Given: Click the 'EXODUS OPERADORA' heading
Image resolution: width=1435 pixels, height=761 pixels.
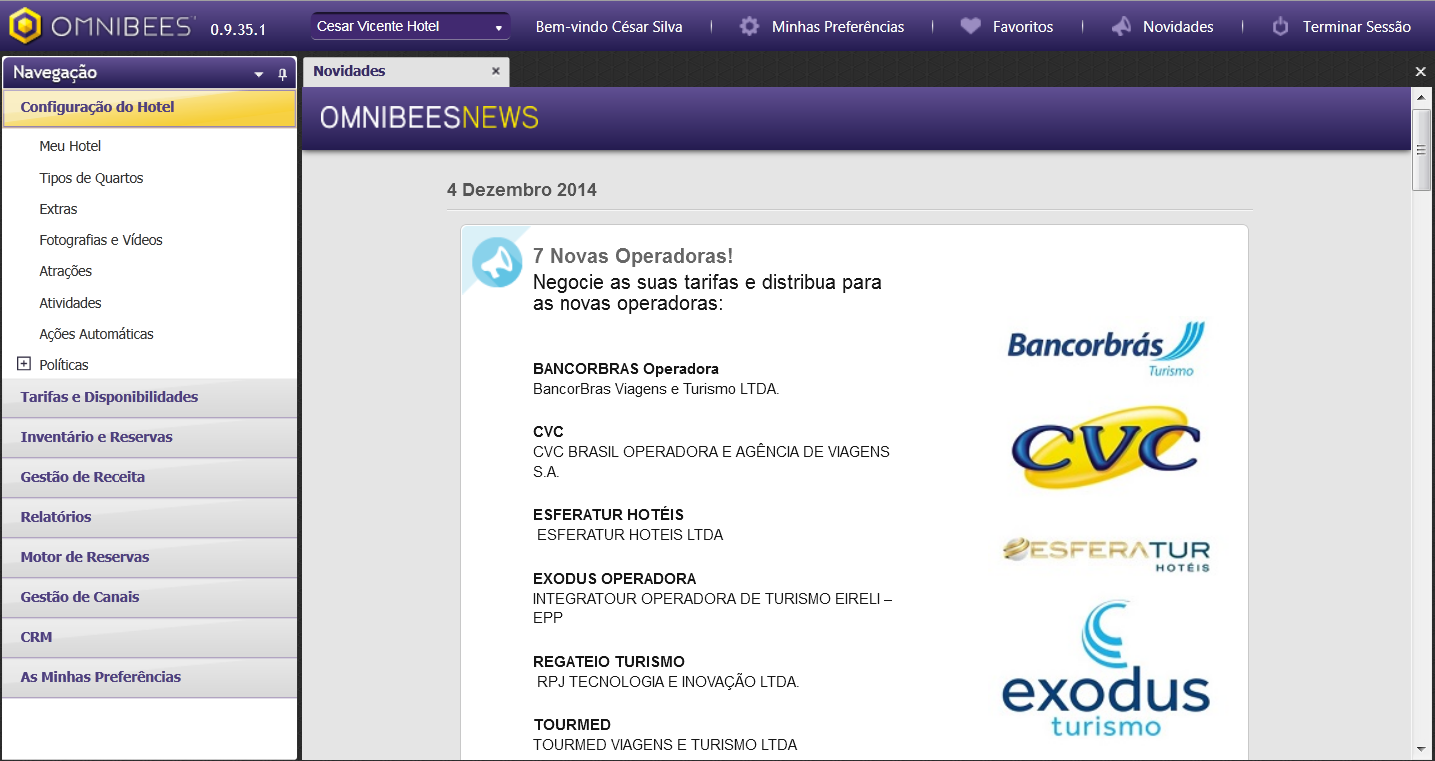Looking at the screenshot, I should (615, 579).
